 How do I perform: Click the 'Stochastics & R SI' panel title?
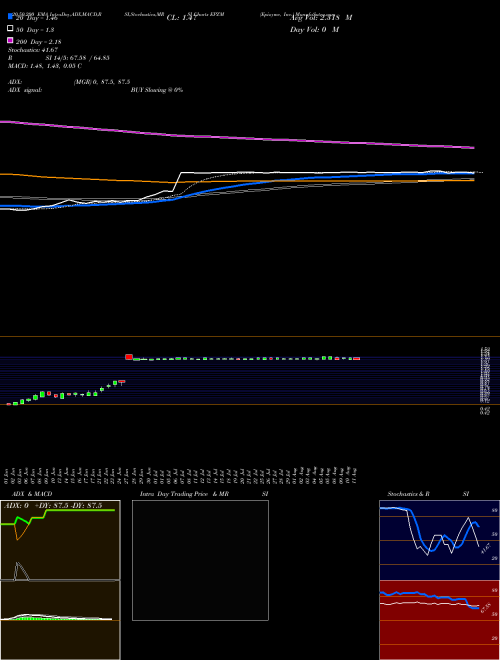coord(428,494)
